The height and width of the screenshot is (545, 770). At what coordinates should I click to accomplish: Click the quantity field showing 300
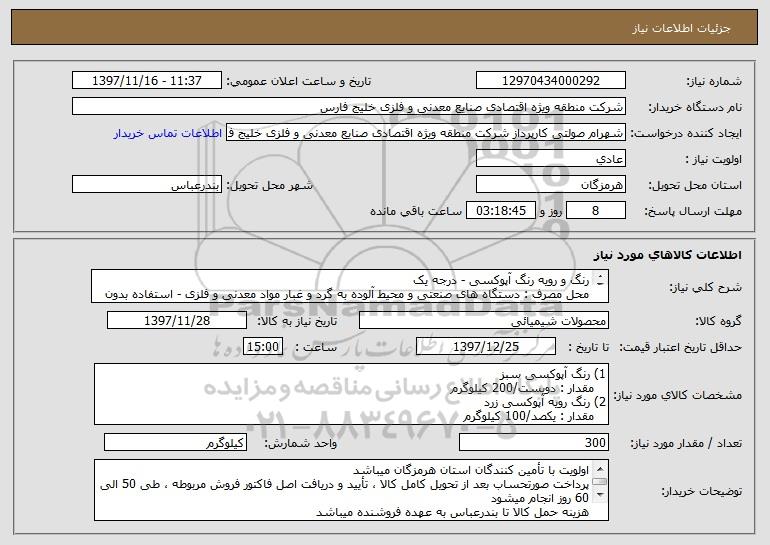[x=534, y=442]
